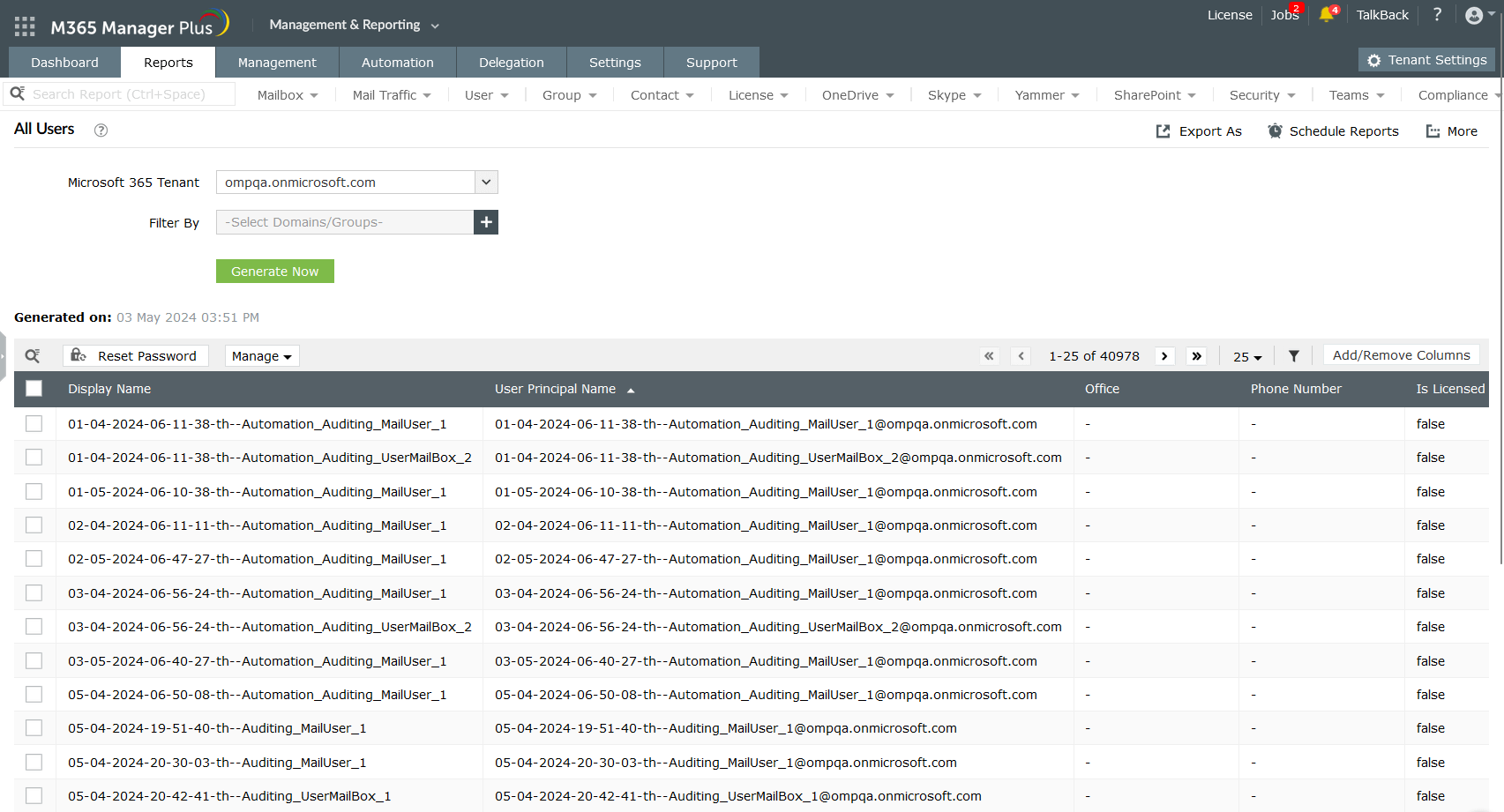Screen dimensions: 1504x812
Task: Open the apps grid launcher icon
Action: (25, 26)
